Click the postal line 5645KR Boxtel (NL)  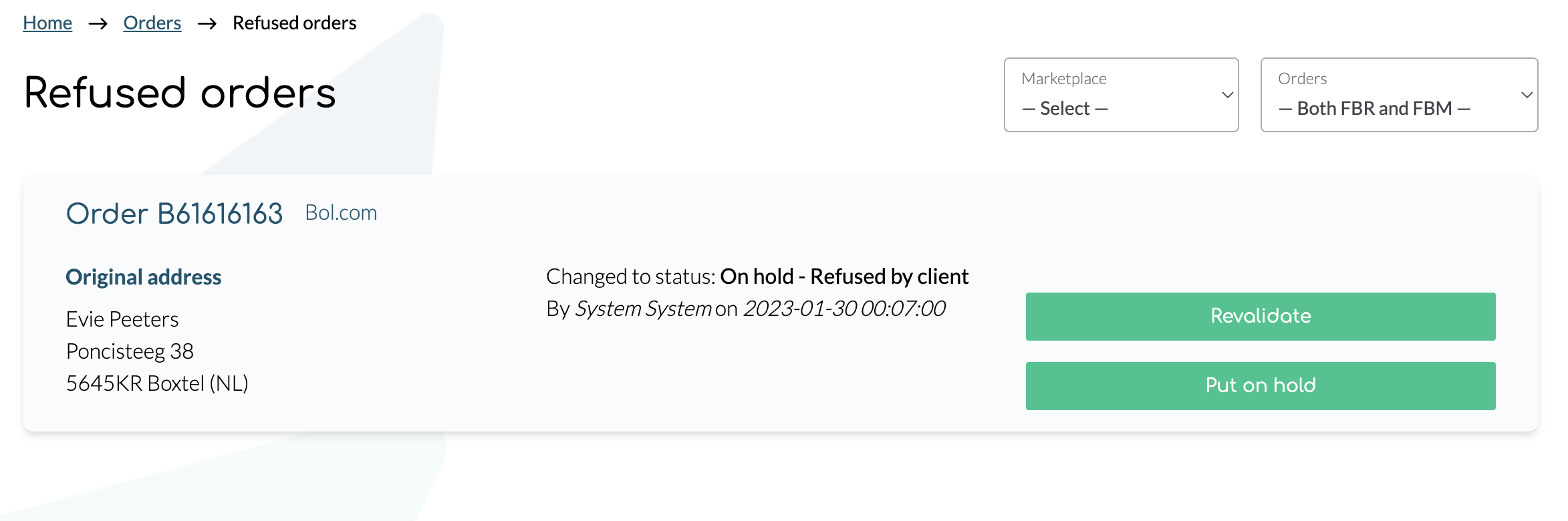[157, 383]
